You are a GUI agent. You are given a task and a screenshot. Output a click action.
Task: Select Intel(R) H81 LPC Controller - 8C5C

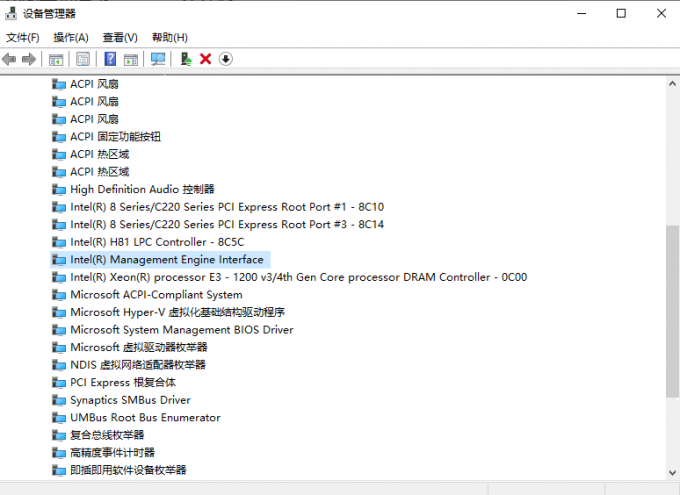pos(156,242)
